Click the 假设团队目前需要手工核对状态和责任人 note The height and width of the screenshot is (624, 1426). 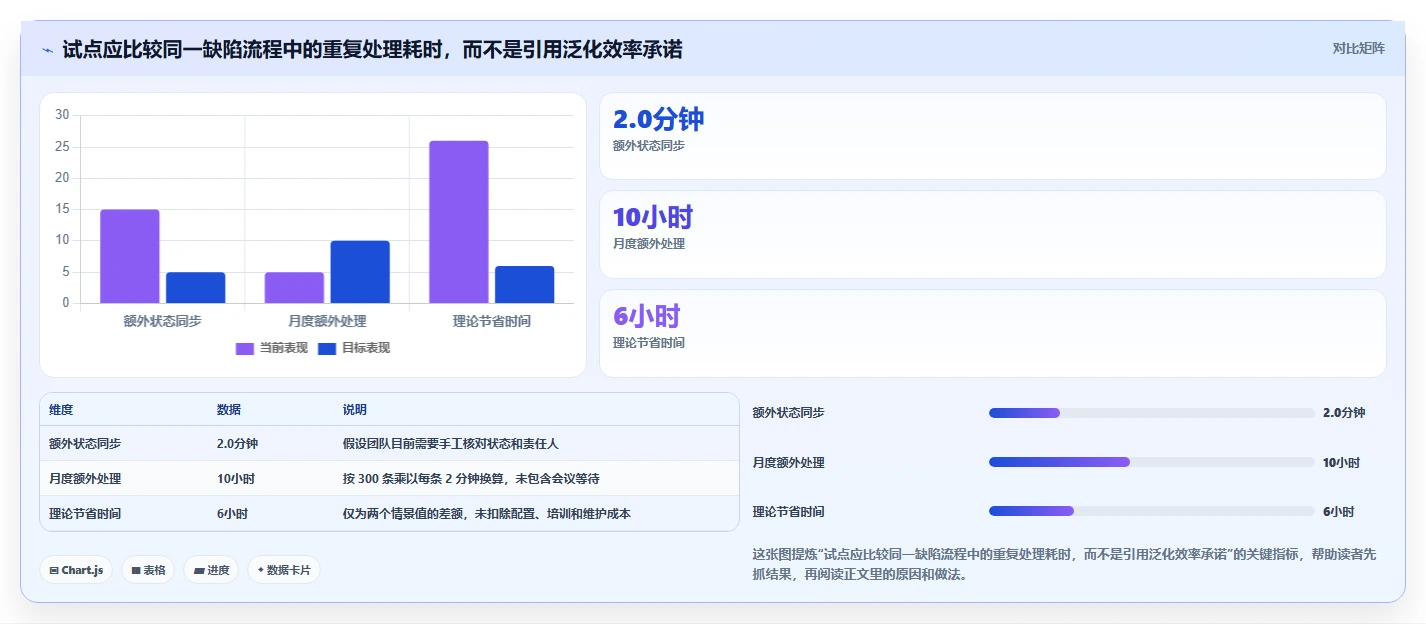click(451, 444)
